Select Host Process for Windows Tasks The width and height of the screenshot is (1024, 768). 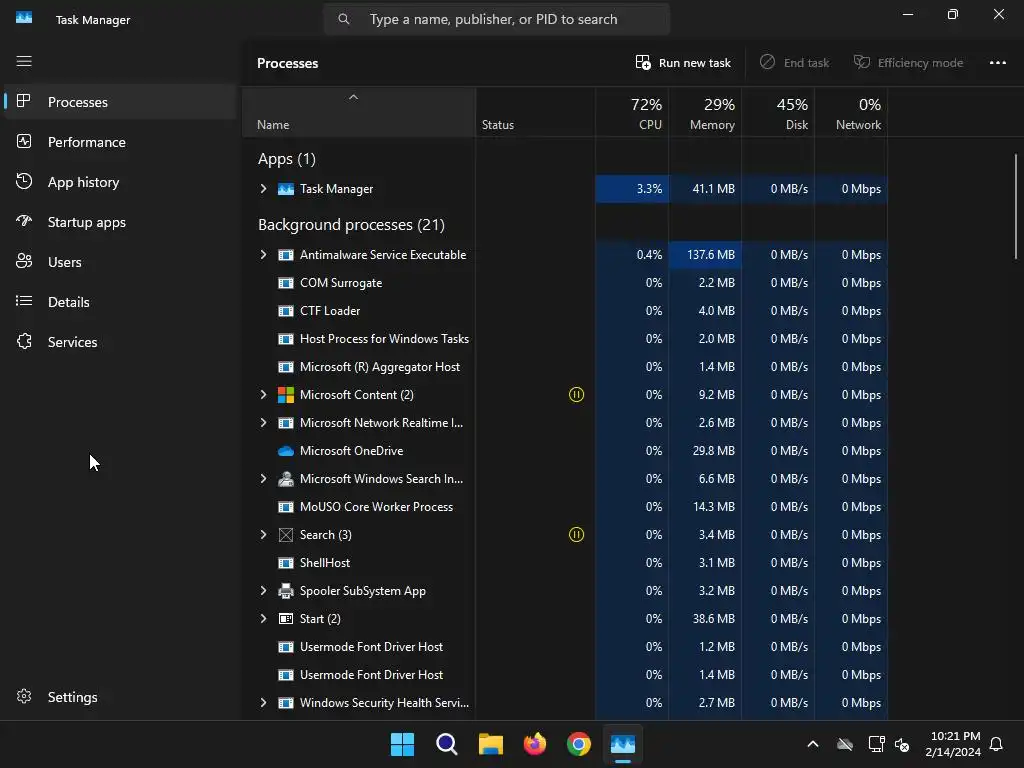(x=565, y=339)
